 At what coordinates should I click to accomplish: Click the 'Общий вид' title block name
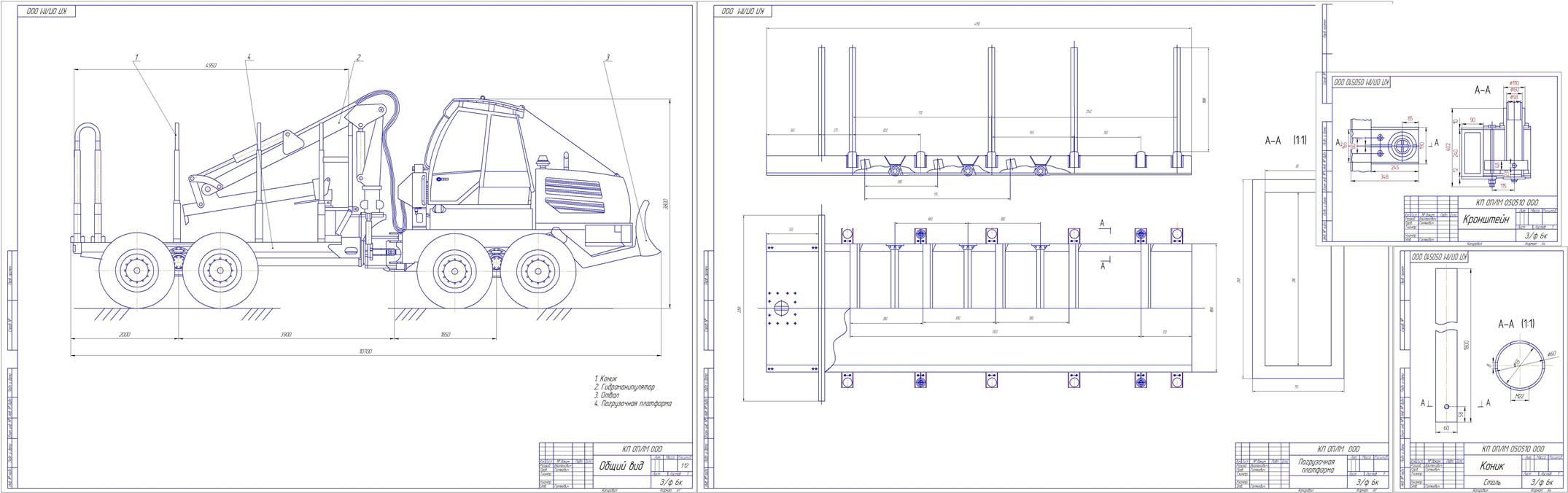621,466
